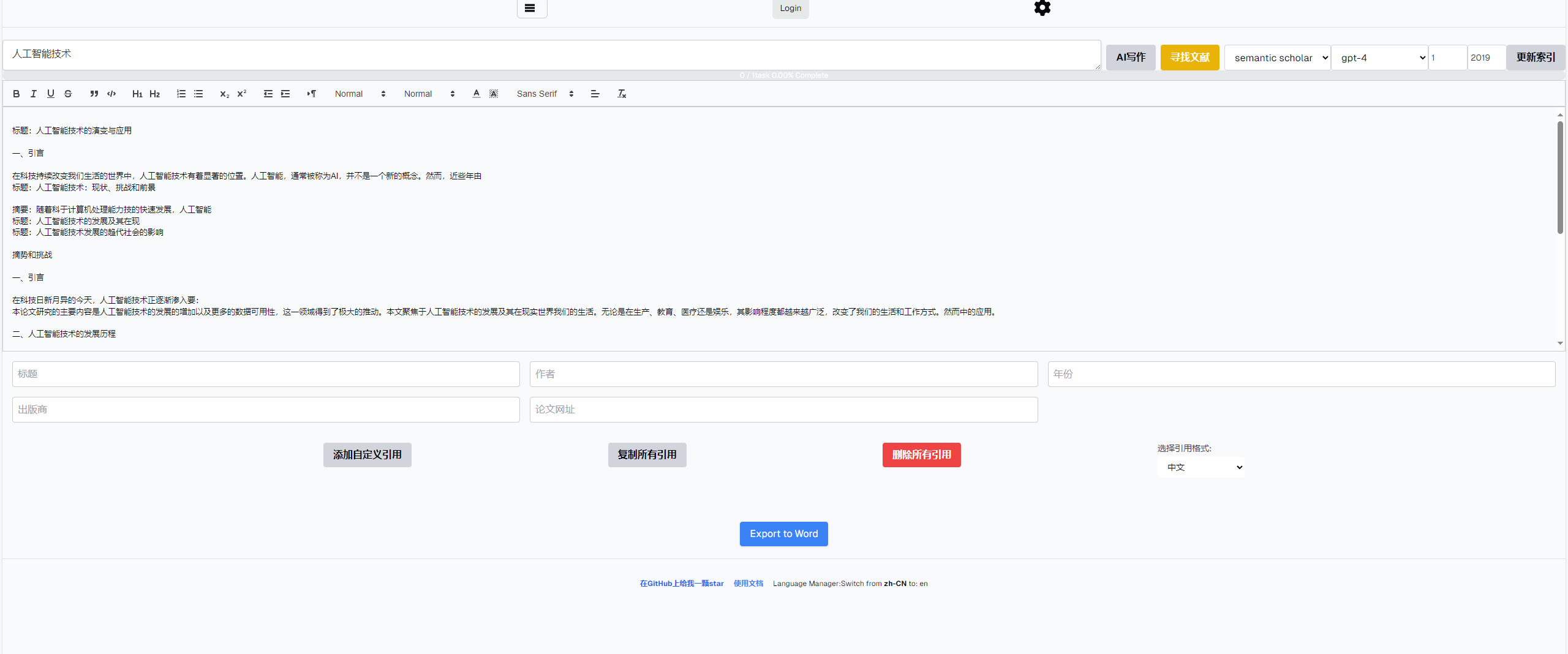Choose text color from toolbar
This screenshot has height=654, width=1568.
477,94
